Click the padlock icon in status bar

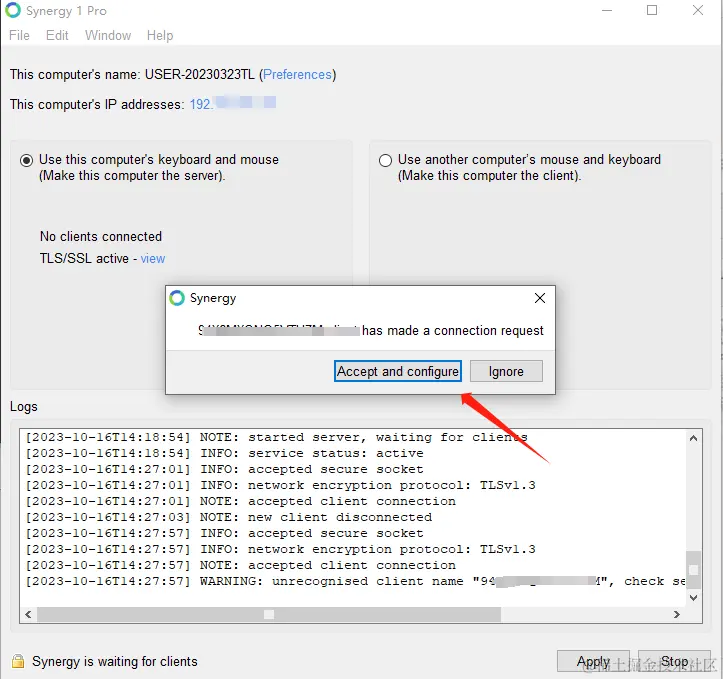click(x=18, y=661)
